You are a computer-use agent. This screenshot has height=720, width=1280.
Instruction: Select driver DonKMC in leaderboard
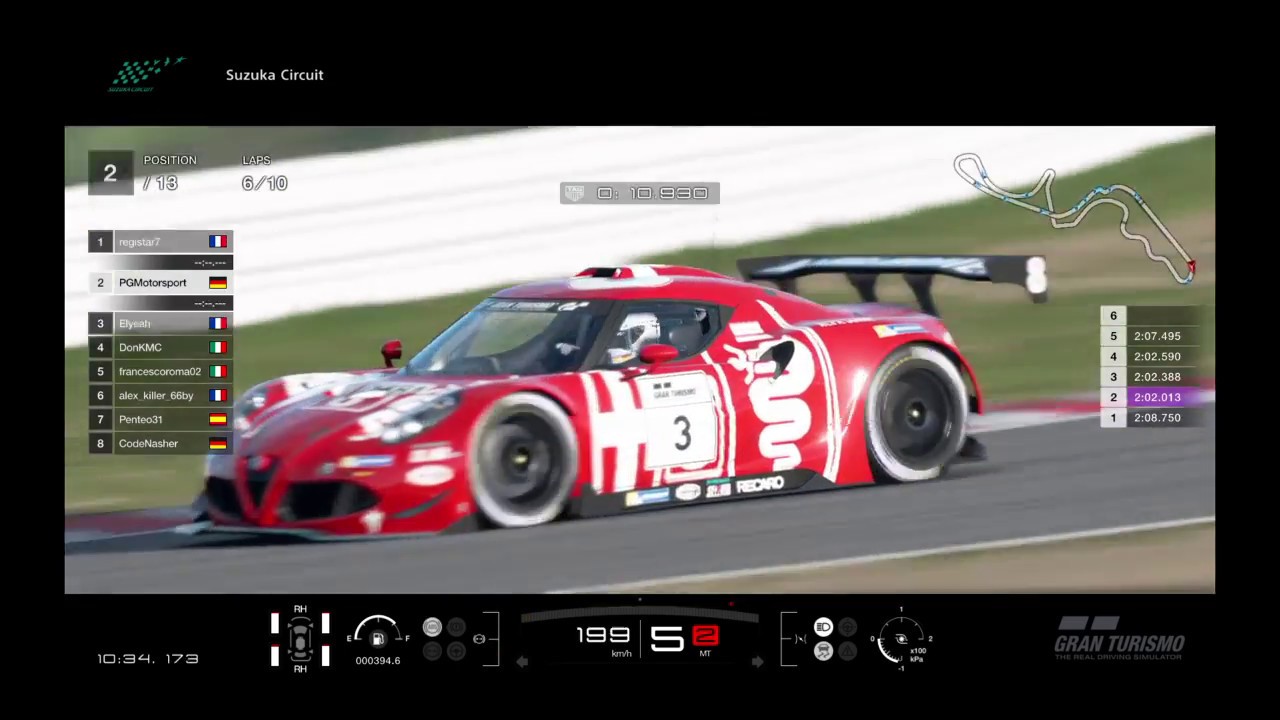[160, 347]
